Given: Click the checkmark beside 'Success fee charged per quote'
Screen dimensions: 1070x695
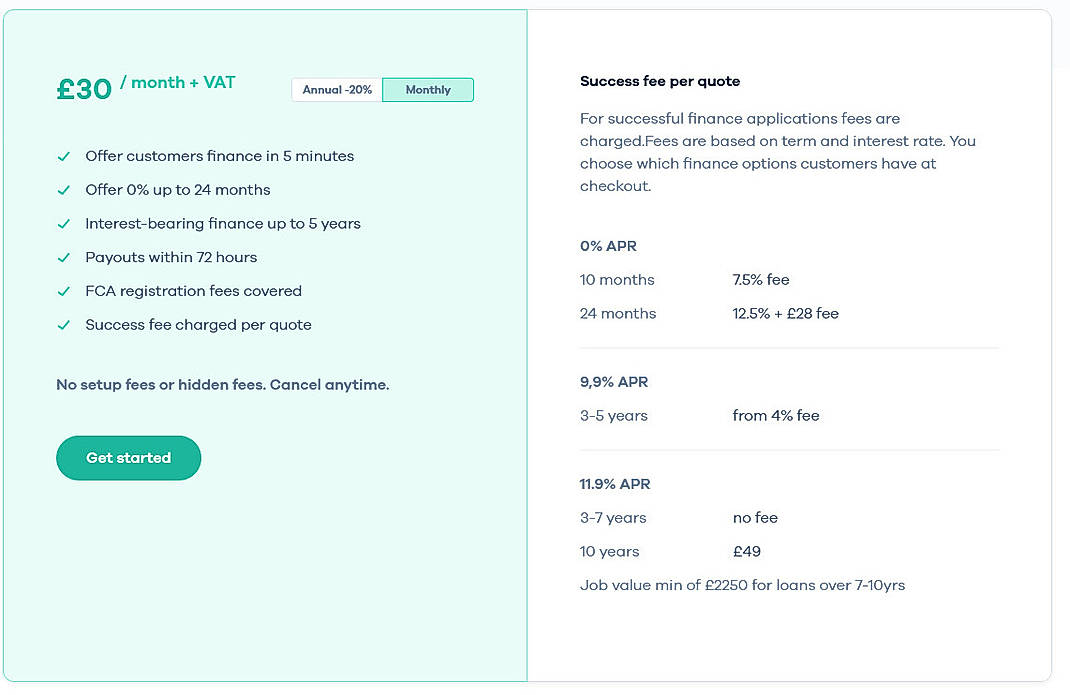Looking at the screenshot, I should [x=64, y=325].
